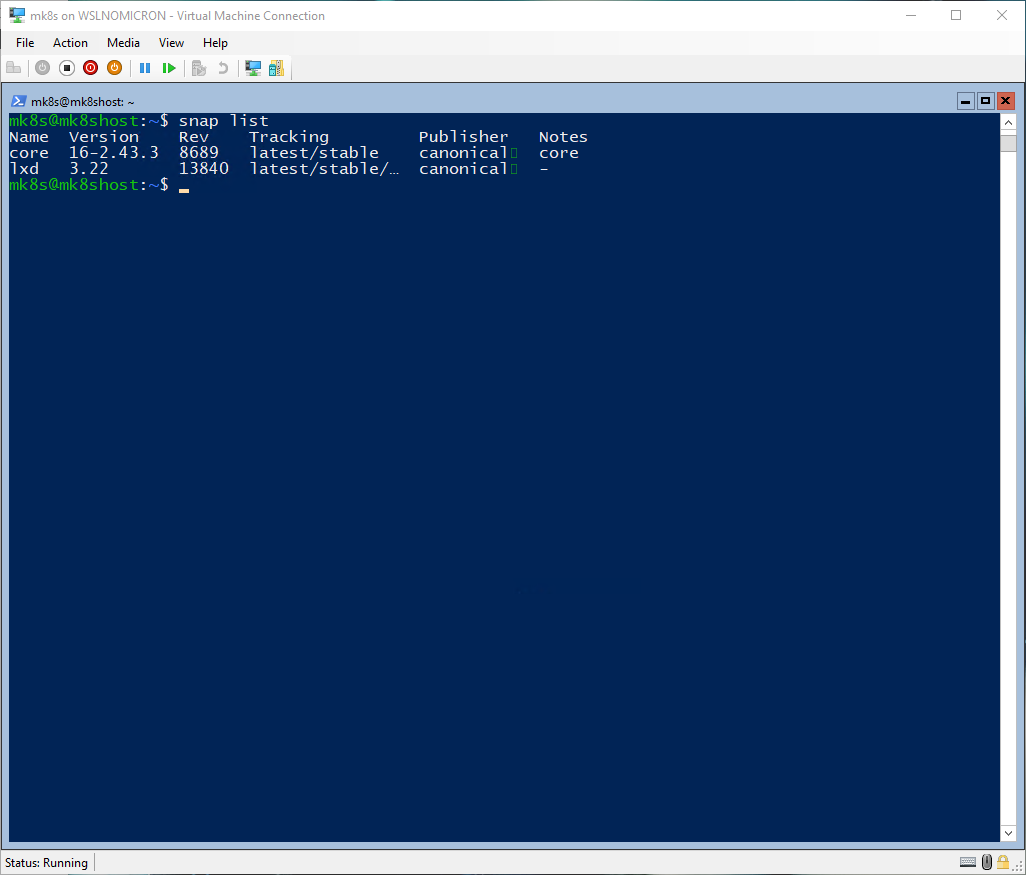1026x875 pixels.
Task: Open the View menu
Action: pyautogui.click(x=170, y=43)
